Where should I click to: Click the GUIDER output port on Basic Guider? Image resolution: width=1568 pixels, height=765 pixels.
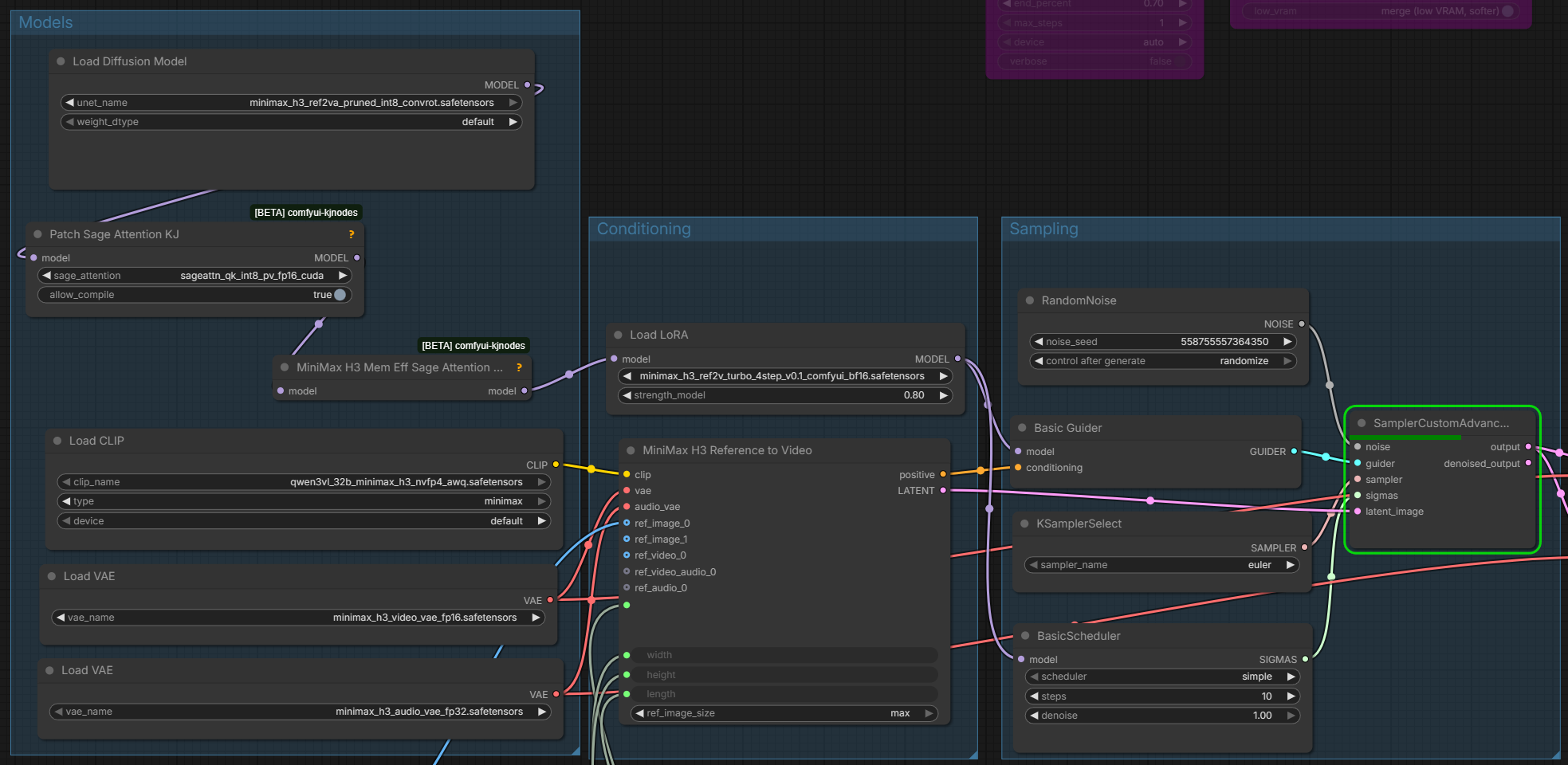1294,451
